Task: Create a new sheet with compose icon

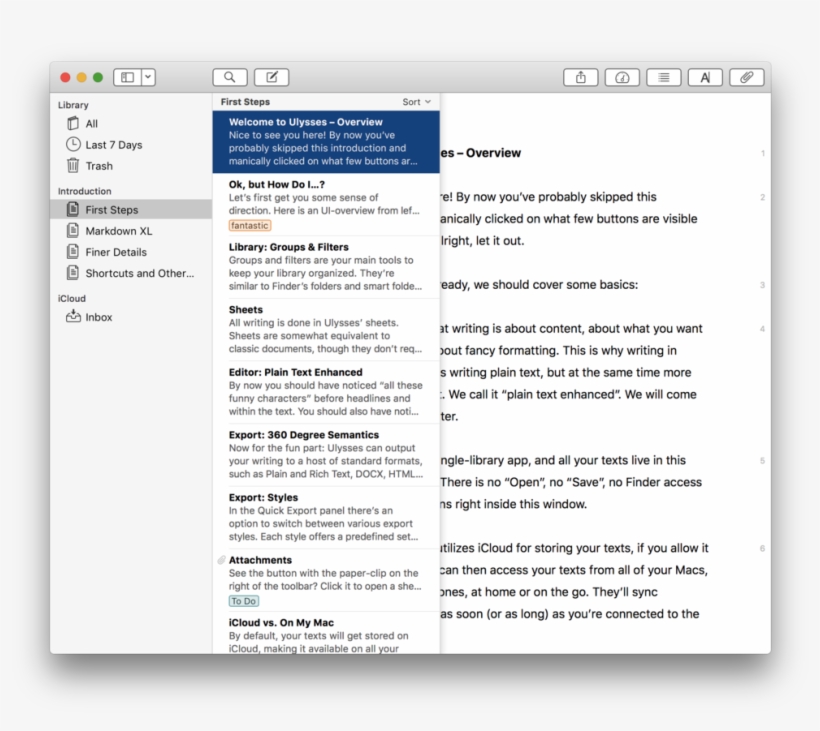Action: 271,77
